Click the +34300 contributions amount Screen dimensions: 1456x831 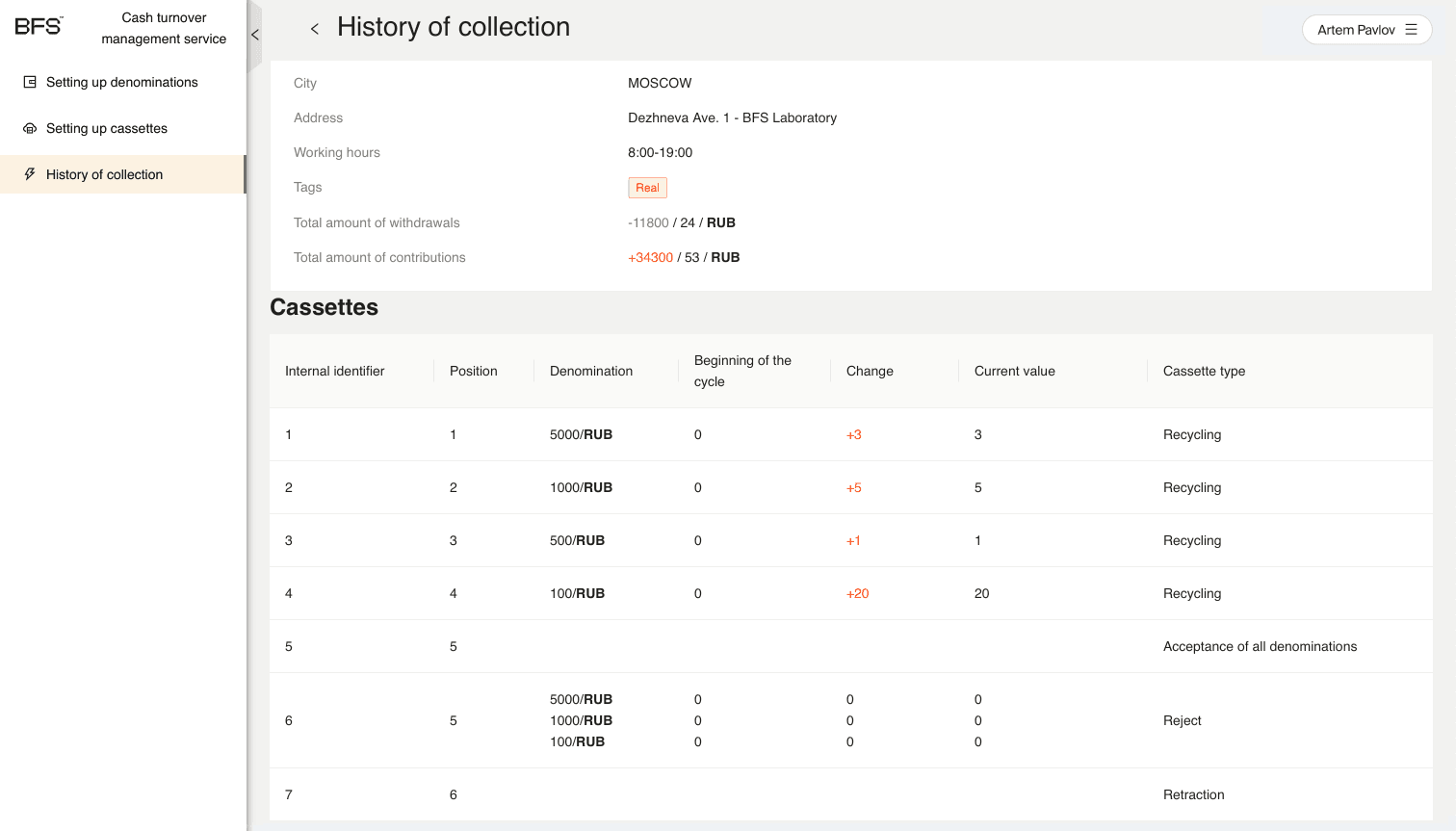click(x=650, y=257)
